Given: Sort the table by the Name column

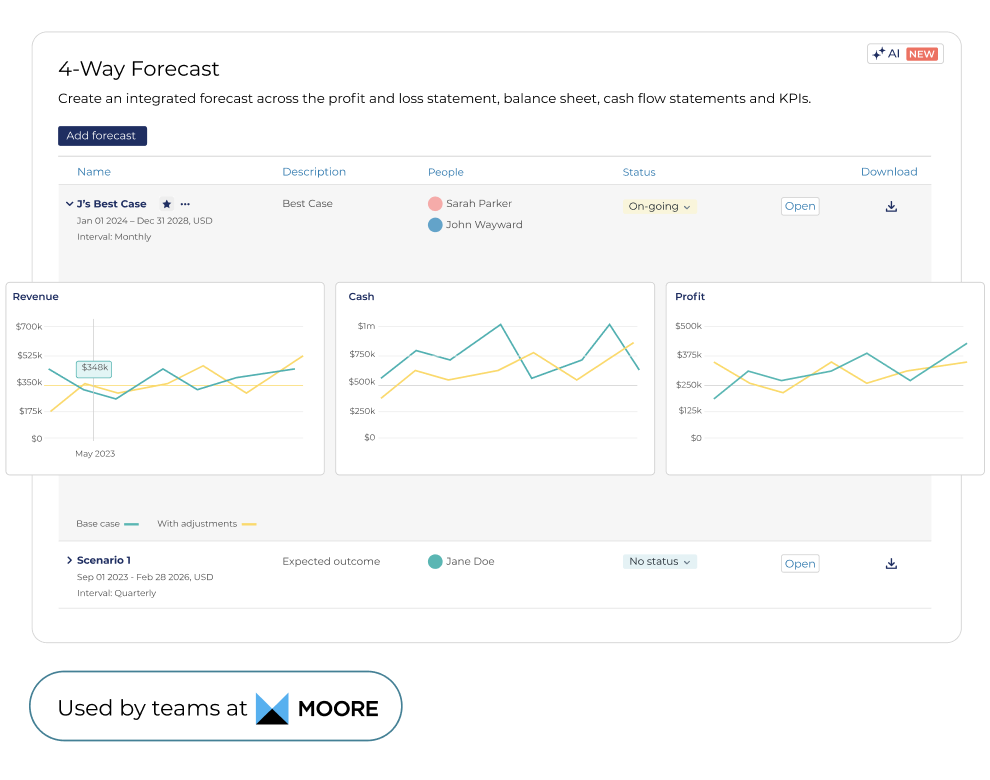Looking at the screenshot, I should [x=93, y=171].
